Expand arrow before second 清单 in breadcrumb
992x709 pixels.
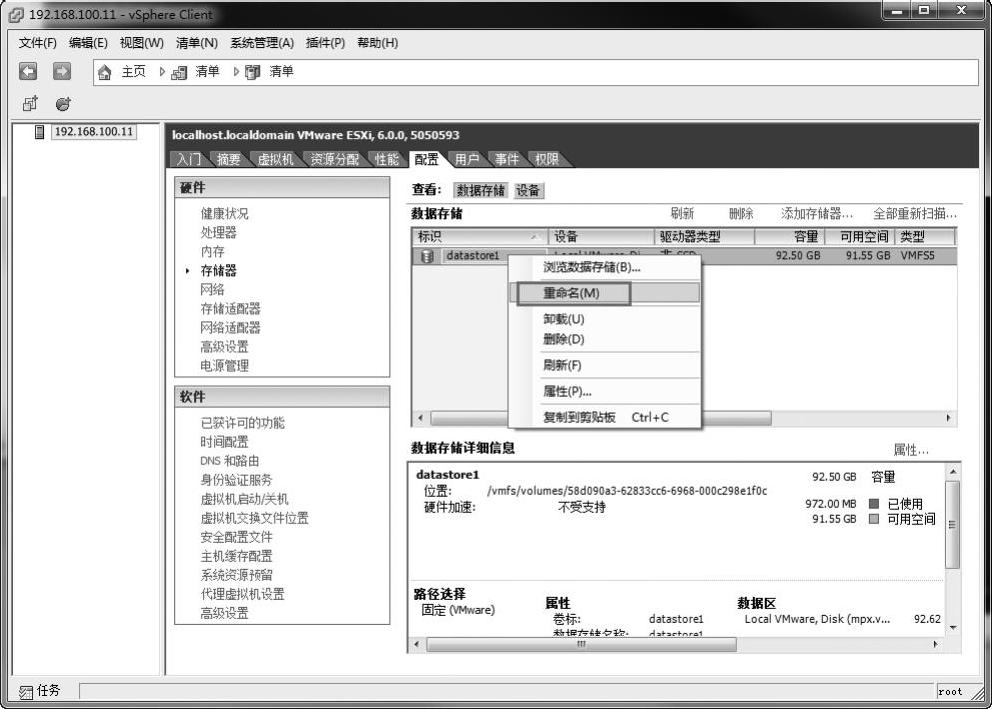(236, 72)
